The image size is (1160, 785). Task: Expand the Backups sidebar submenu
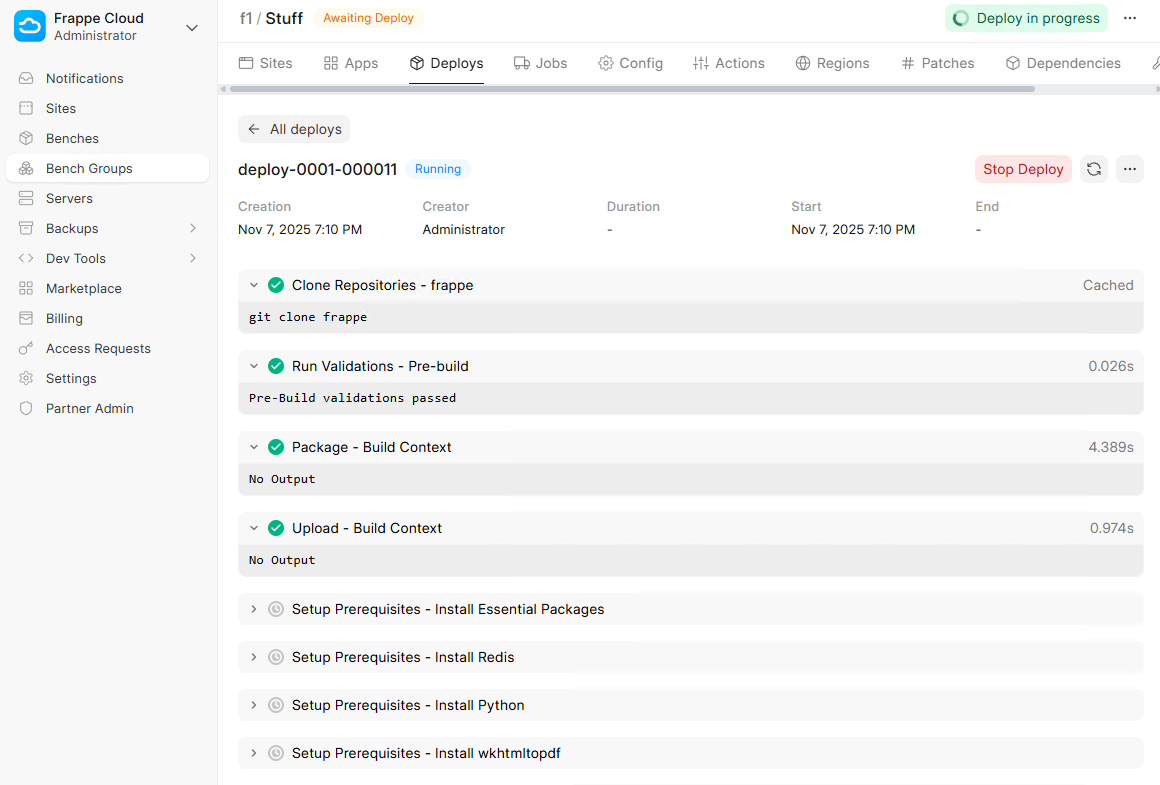click(x=193, y=228)
